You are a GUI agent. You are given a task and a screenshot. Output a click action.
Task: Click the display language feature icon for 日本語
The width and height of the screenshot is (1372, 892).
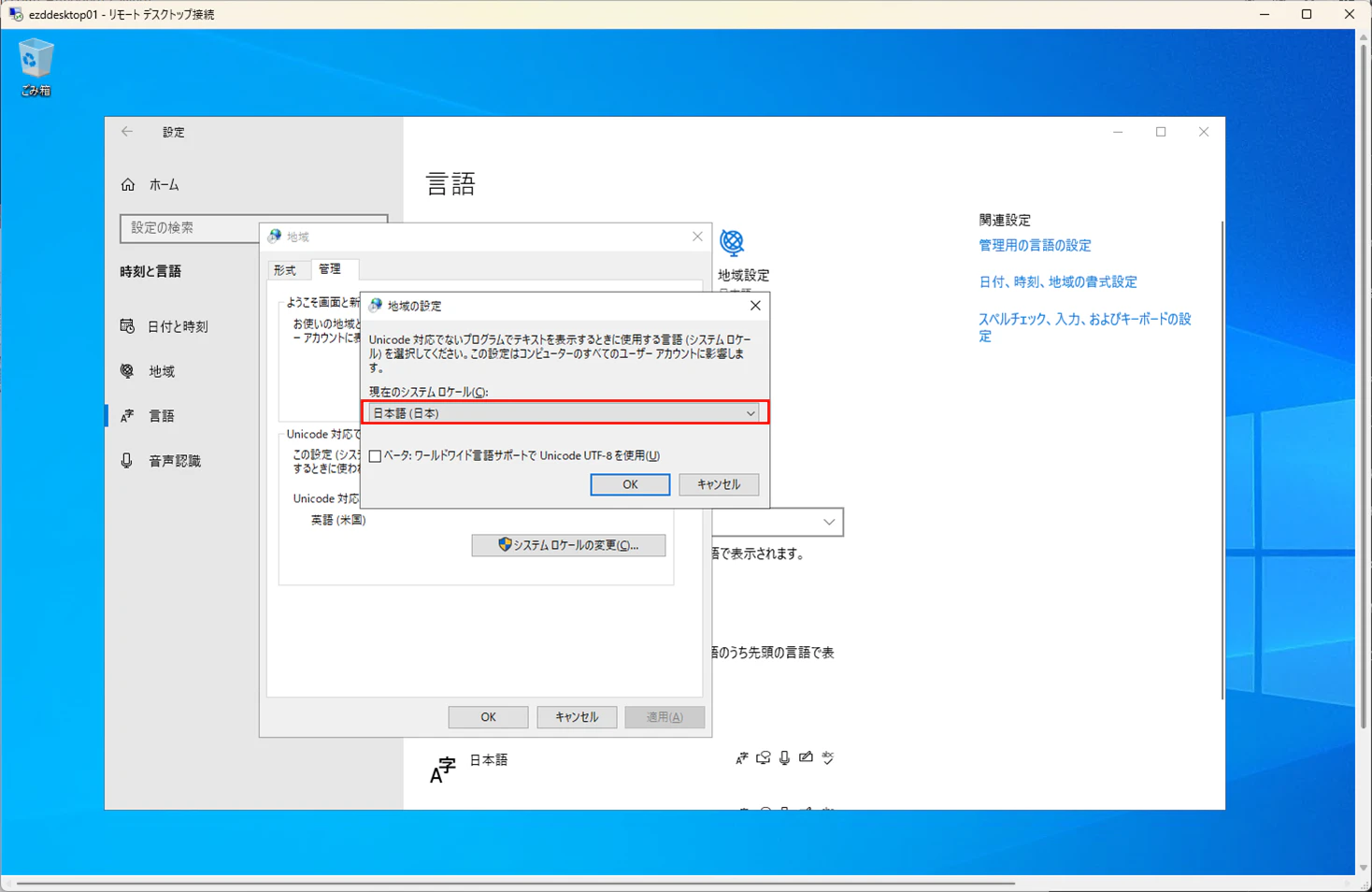coord(741,758)
